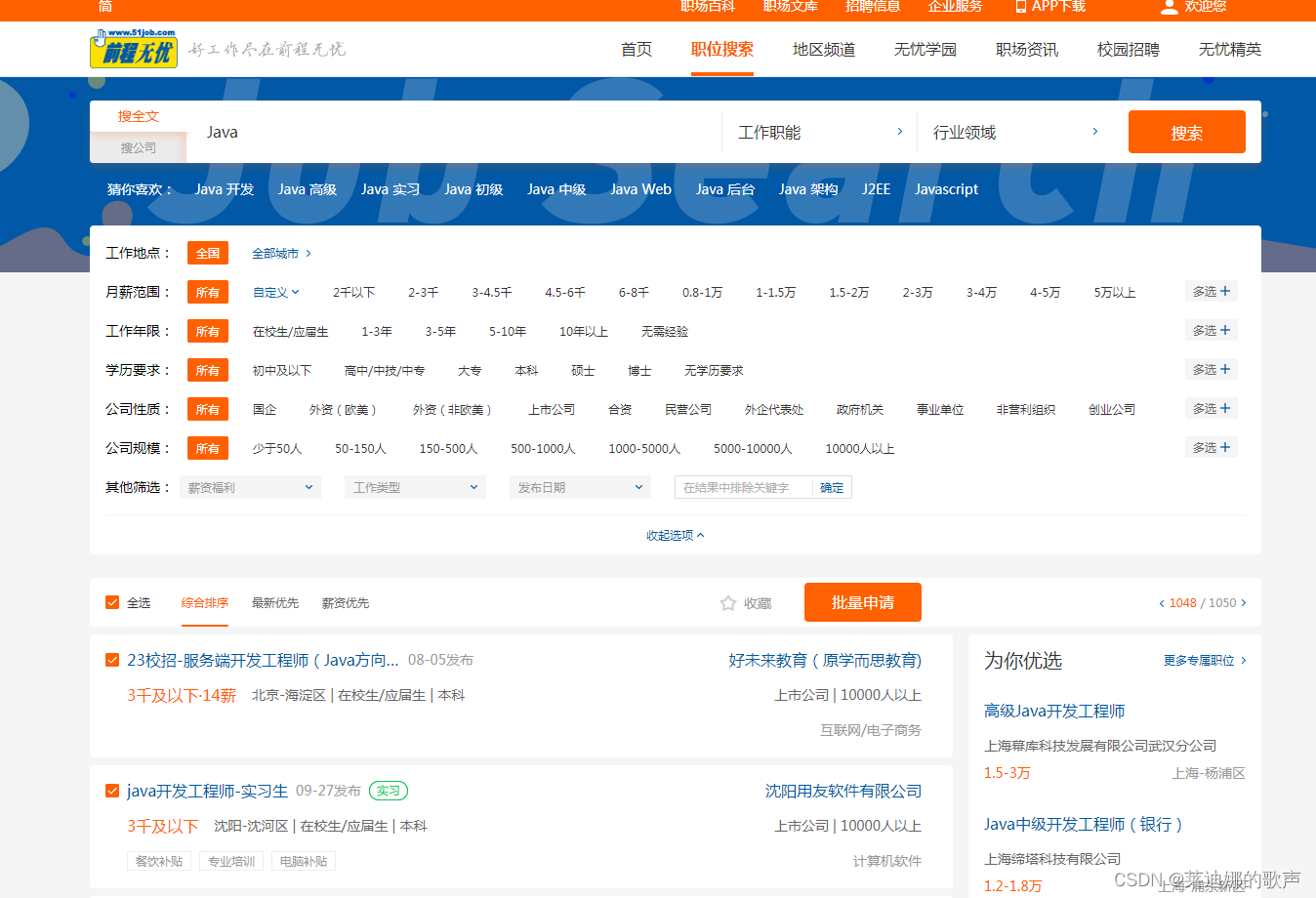Click the Java keyword search field
The height and width of the screenshot is (898, 1316).
click(454, 132)
